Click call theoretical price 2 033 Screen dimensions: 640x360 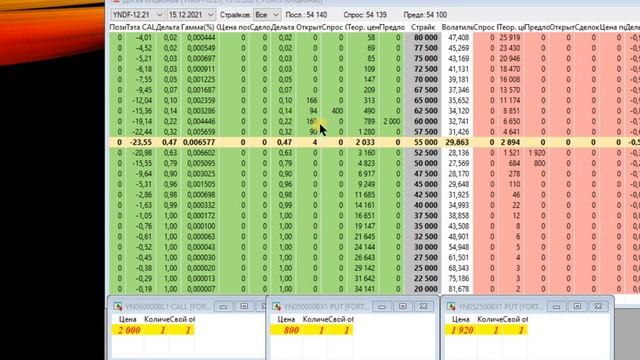(366, 142)
